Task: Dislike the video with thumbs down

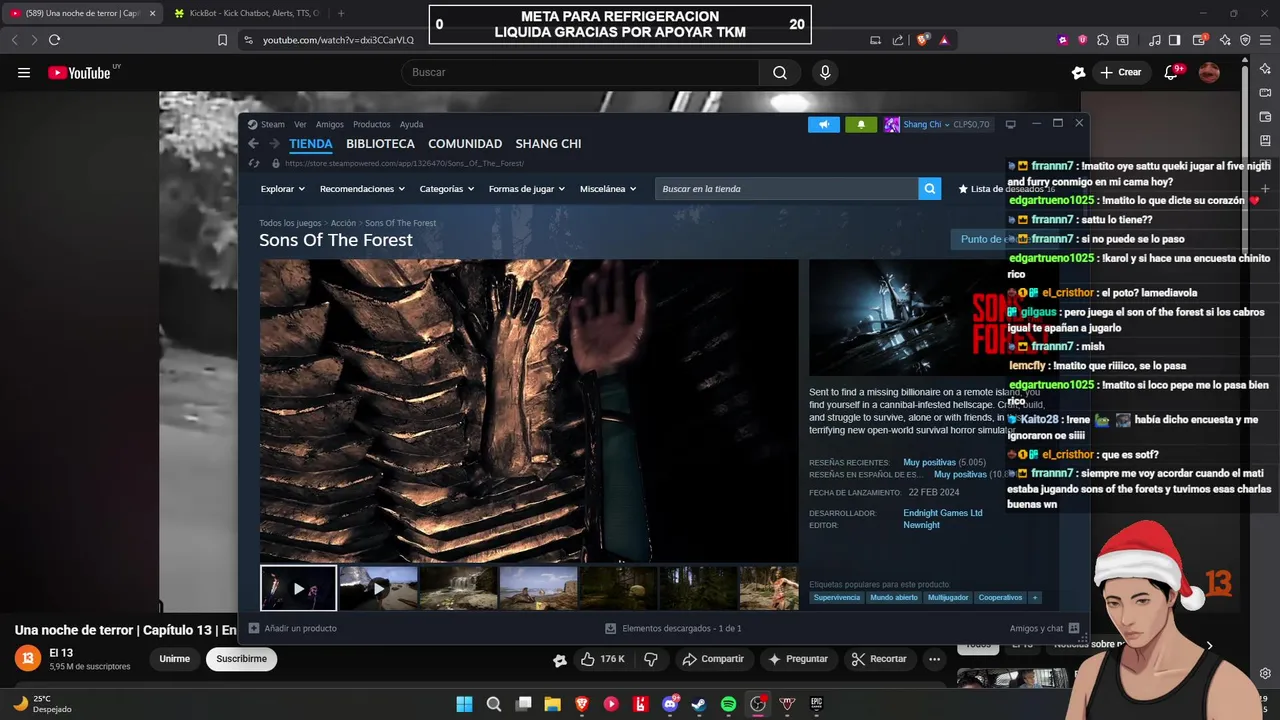Action: 651,659
